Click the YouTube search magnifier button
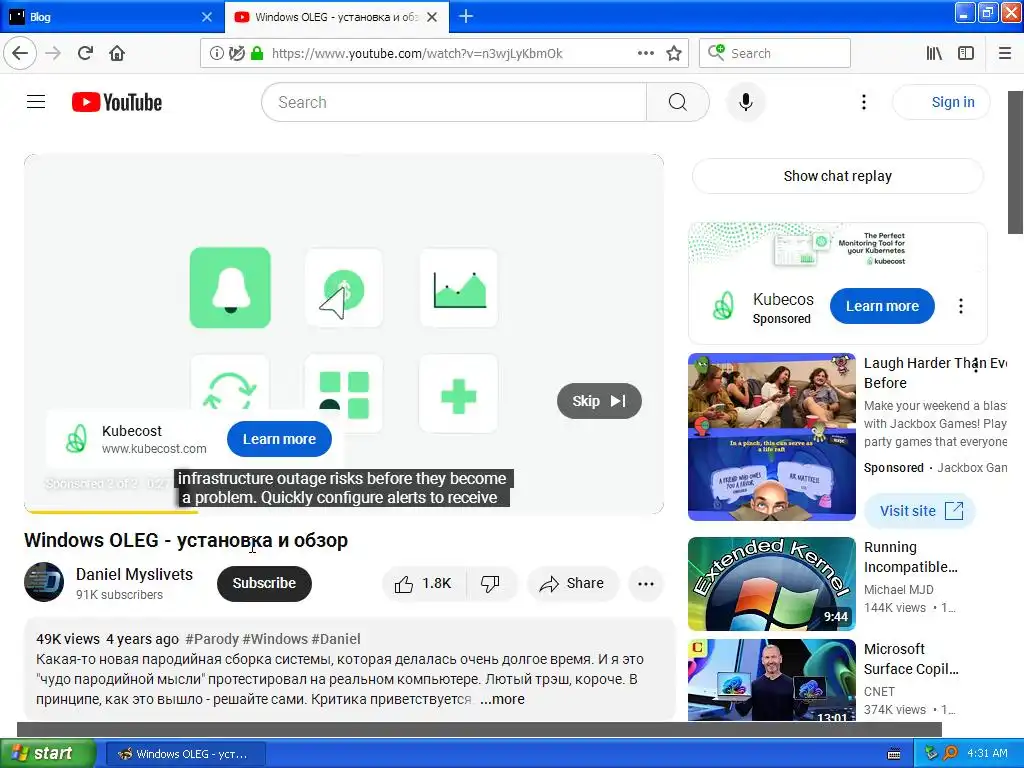Viewport: 1024px width, 768px height. point(678,102)
